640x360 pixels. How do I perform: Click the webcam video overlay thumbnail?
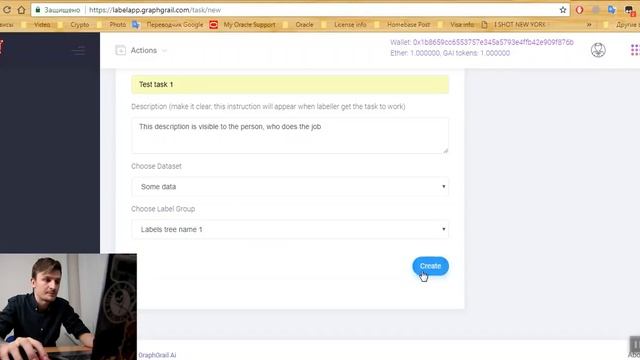tap(68, 307)
